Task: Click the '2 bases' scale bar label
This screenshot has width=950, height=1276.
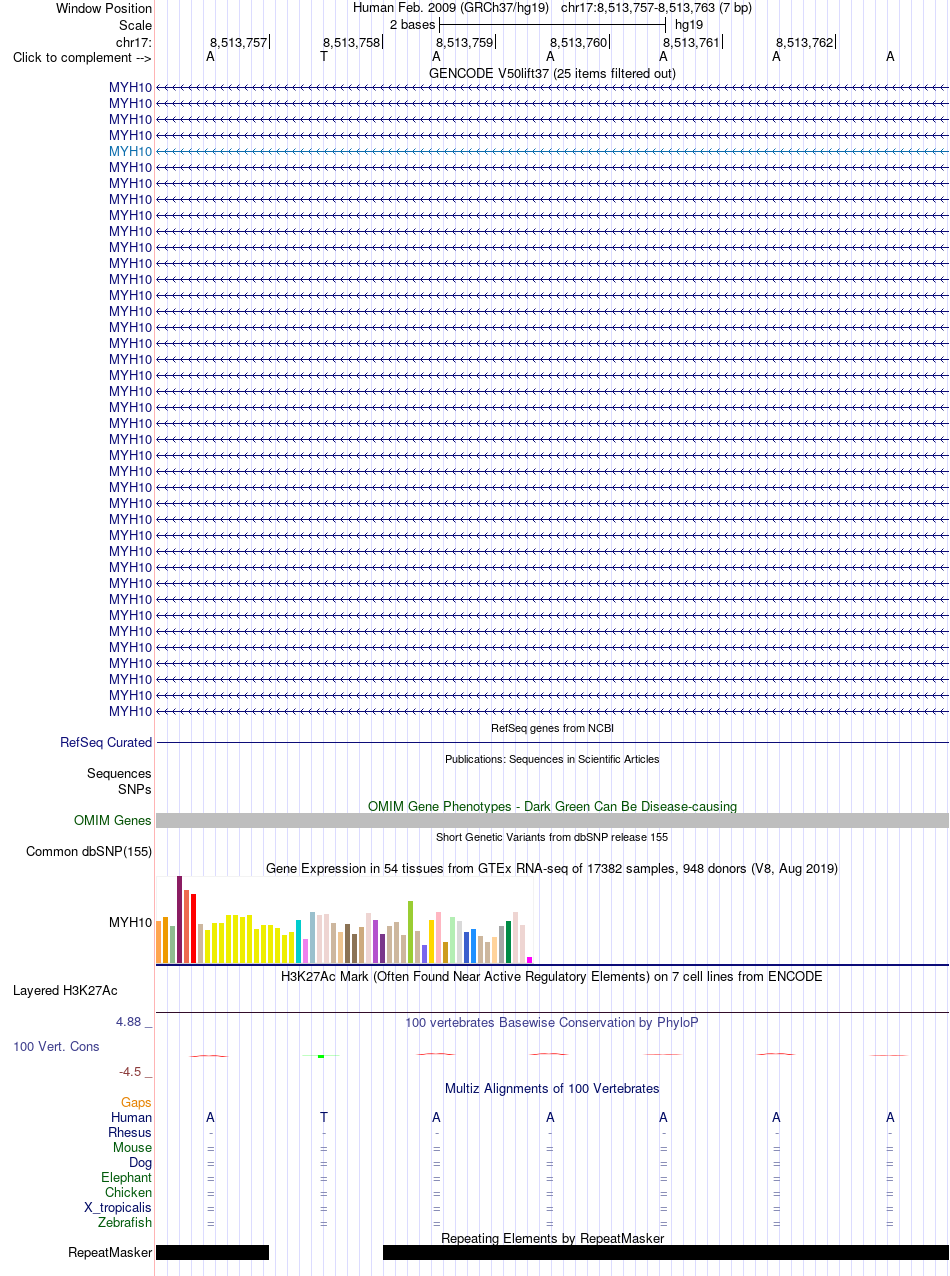Action: coord(412,25)
